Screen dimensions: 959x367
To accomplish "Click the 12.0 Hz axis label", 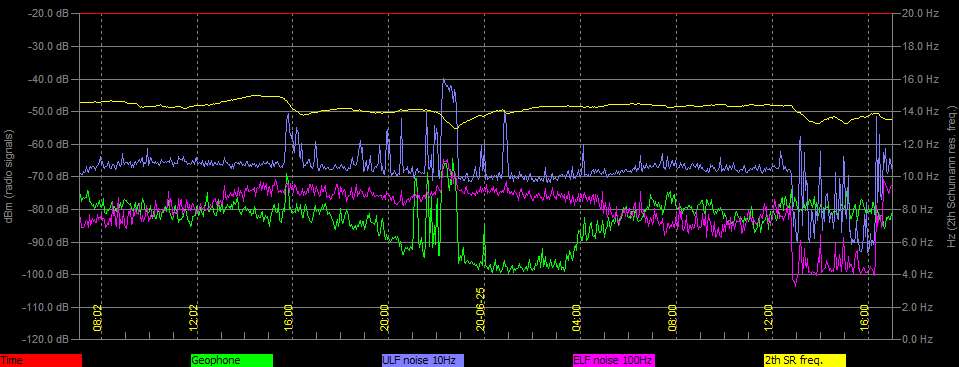I will 920,144.
